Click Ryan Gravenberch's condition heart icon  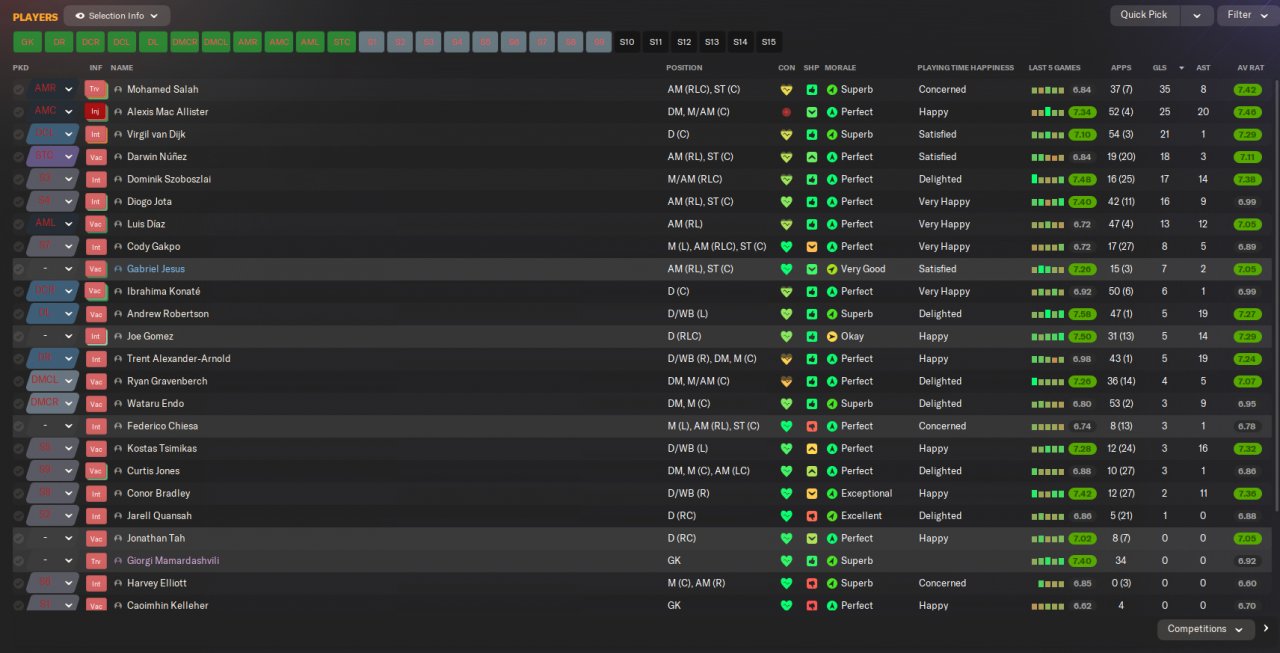[x=786, y=381]
